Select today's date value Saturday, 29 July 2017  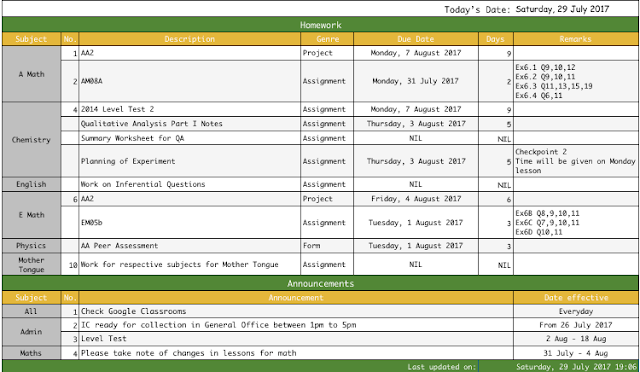click(x=562, y=9)
